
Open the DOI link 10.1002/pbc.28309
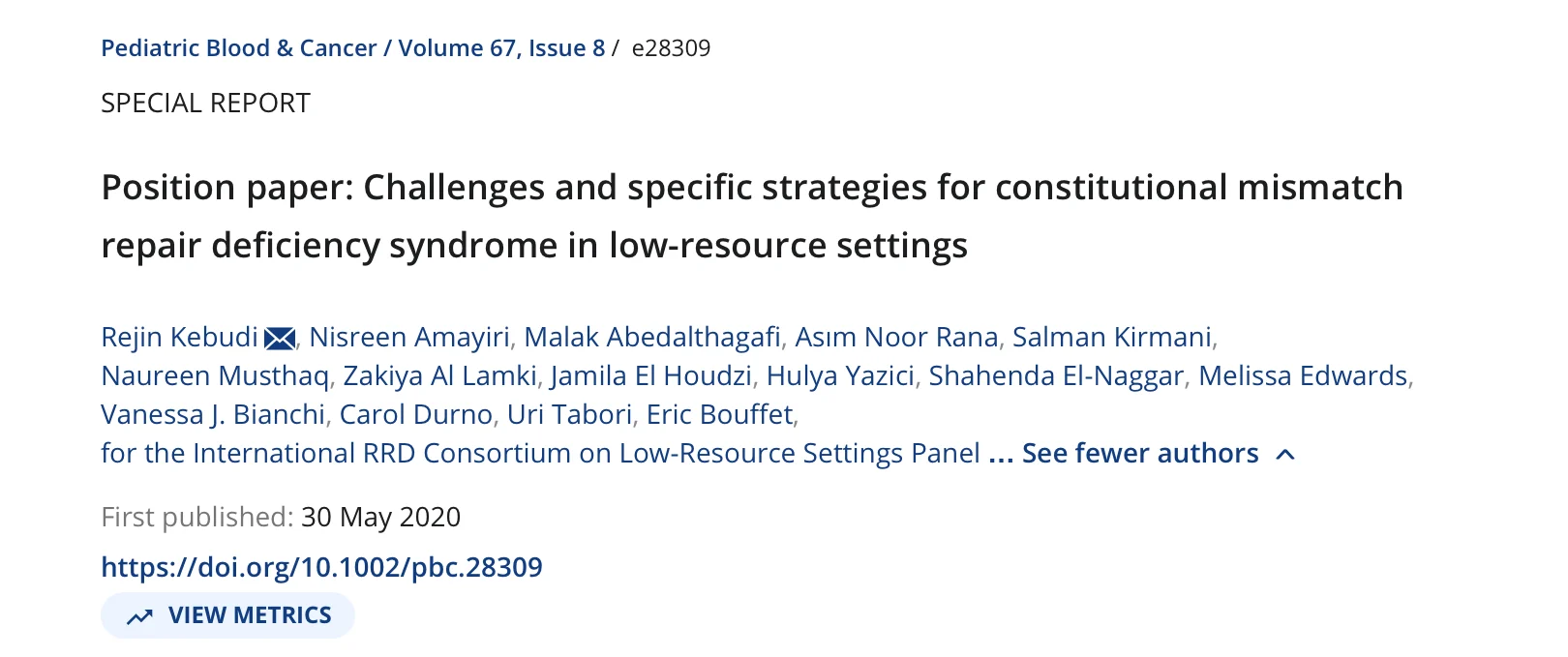pos(321,567)
